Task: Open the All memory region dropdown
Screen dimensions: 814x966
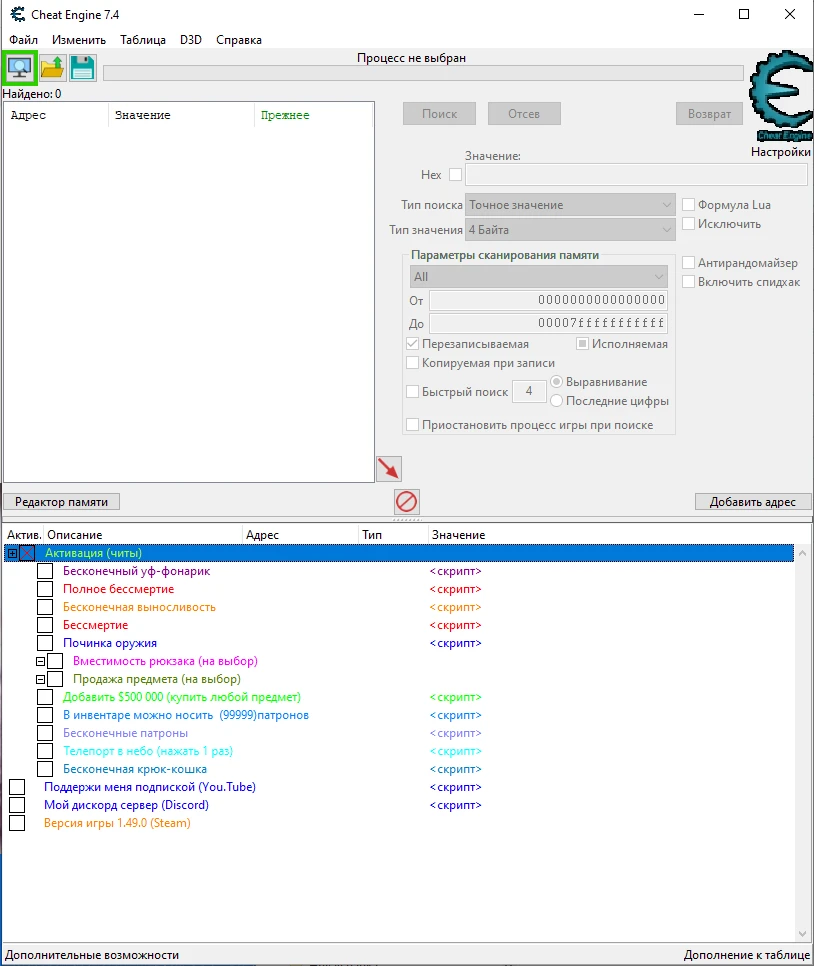Action: [539, 277]
